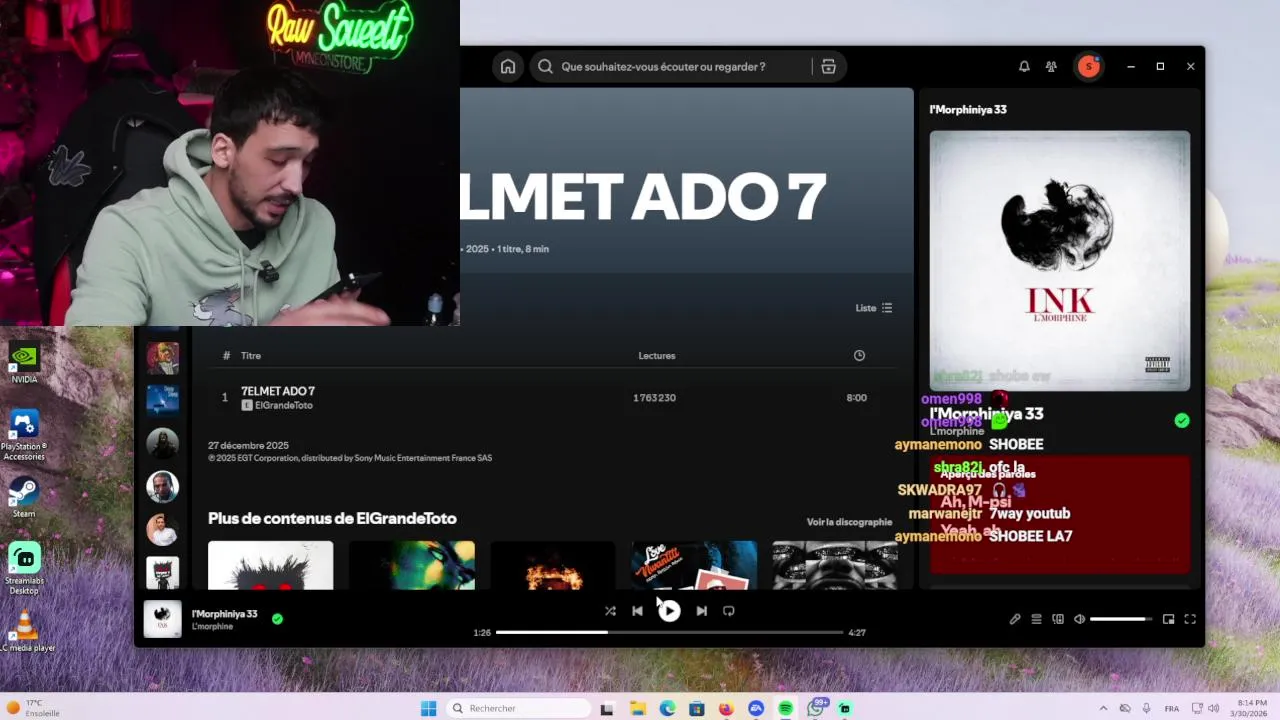Open Microsoft Store from the taskbar
This screenshot has height=720, width=1280.
(696, 708)
